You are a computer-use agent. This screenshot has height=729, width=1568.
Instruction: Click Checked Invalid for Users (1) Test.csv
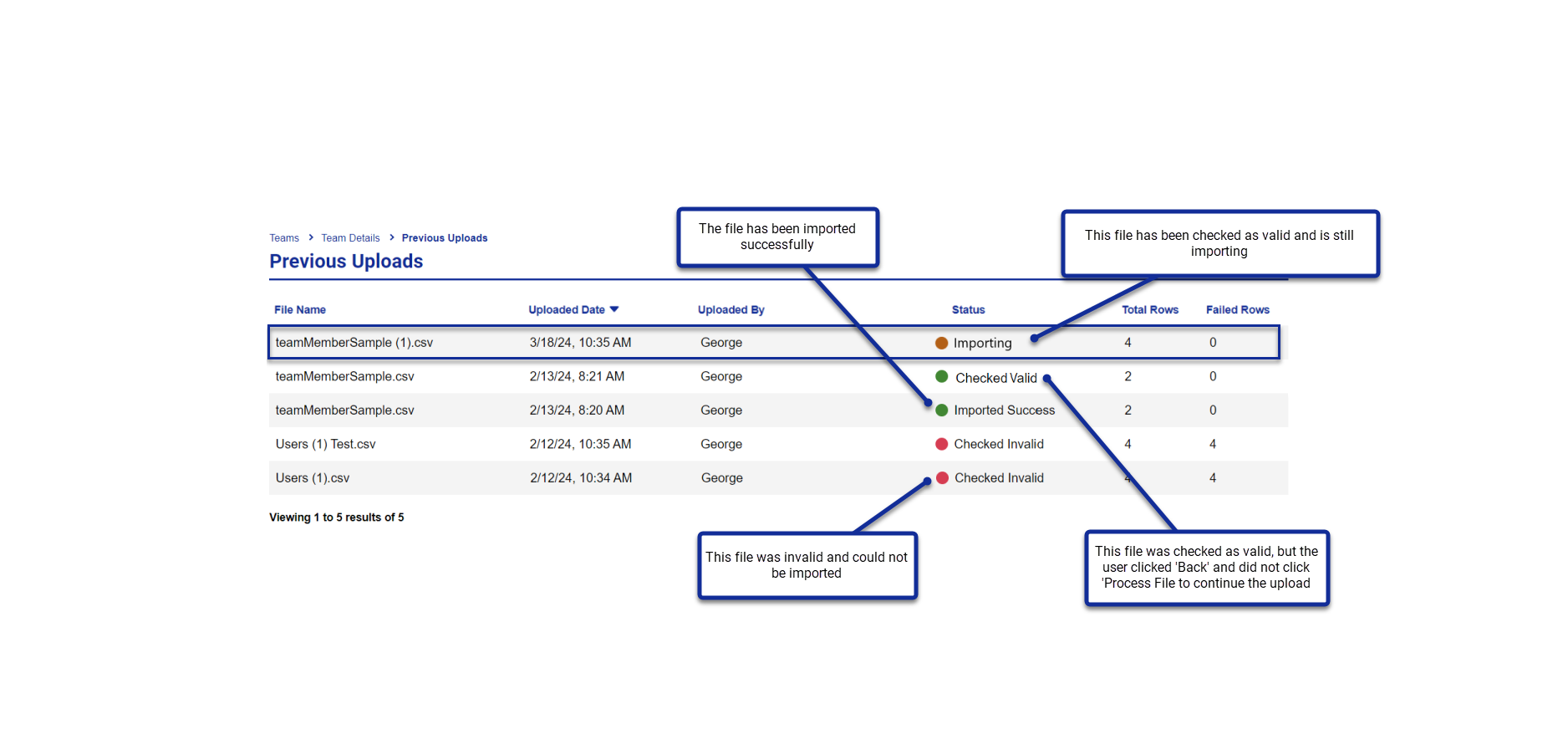pos(999,444)
